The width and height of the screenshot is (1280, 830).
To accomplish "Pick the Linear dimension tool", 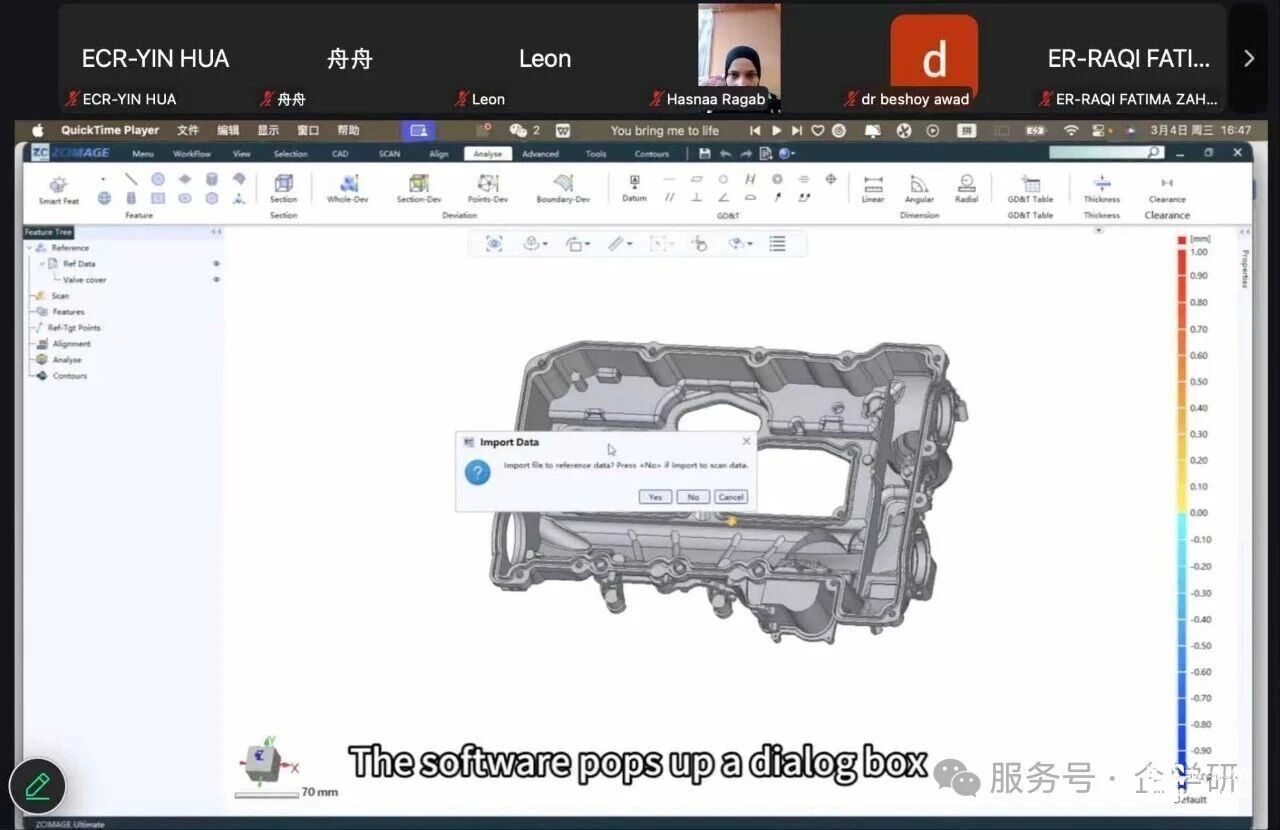I will coord(873,186).
